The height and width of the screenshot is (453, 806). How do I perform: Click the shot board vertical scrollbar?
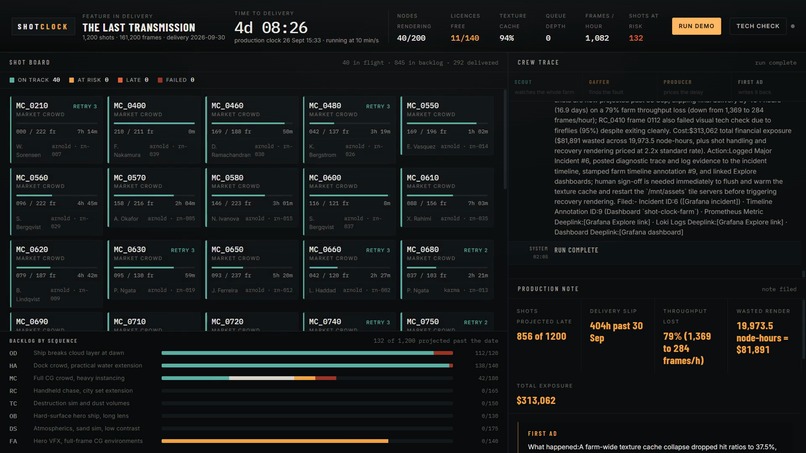pos(504,139)
